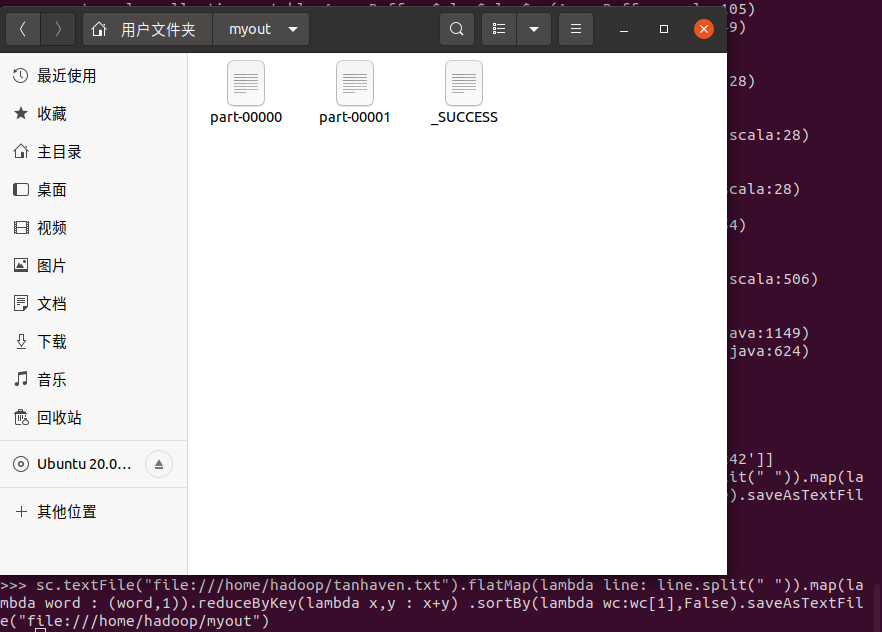Click ava:1149) text in terminal
882x632 pixels.
tap(769, 333)
